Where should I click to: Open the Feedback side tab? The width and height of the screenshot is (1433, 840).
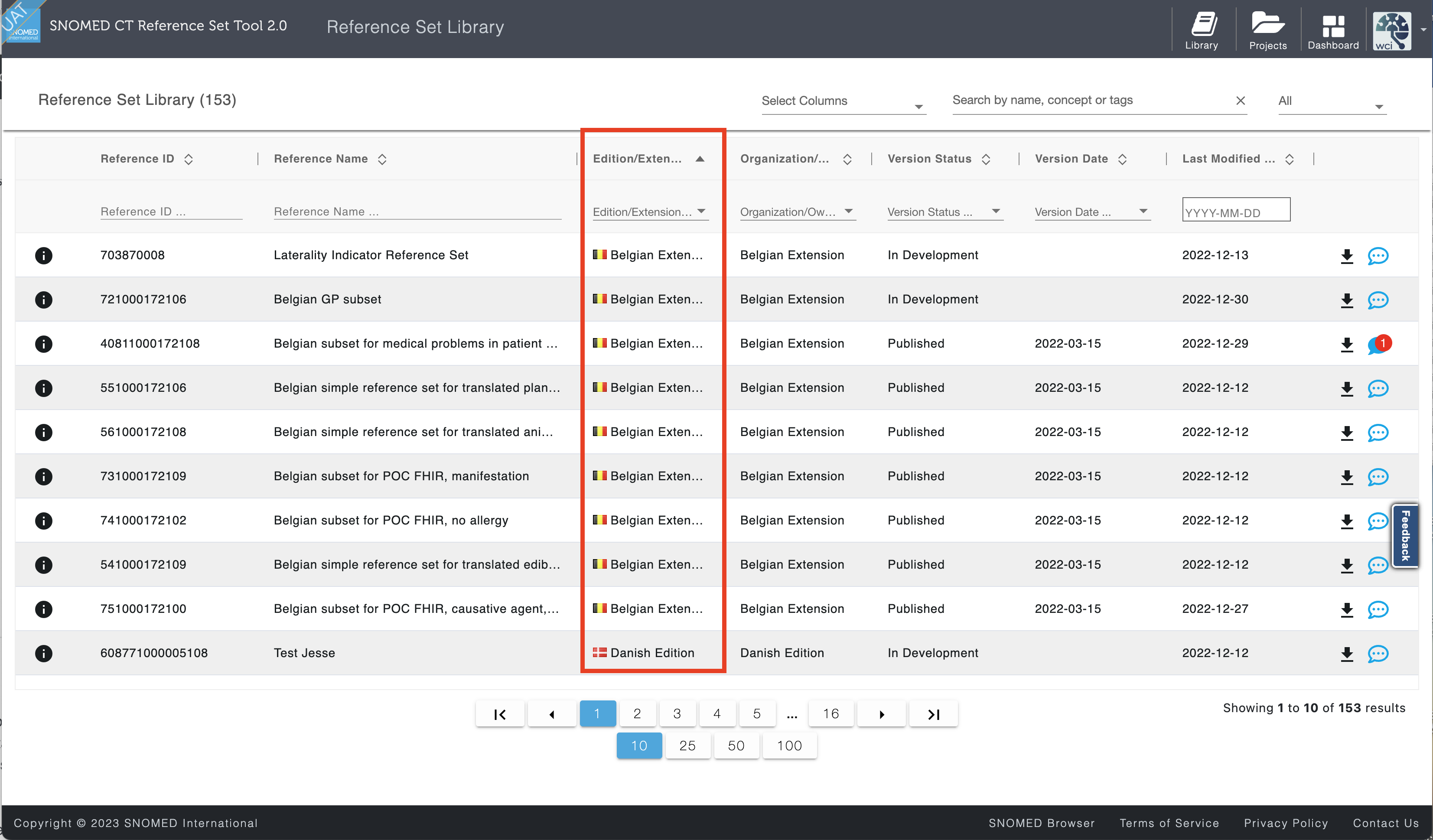point(1405,535)
